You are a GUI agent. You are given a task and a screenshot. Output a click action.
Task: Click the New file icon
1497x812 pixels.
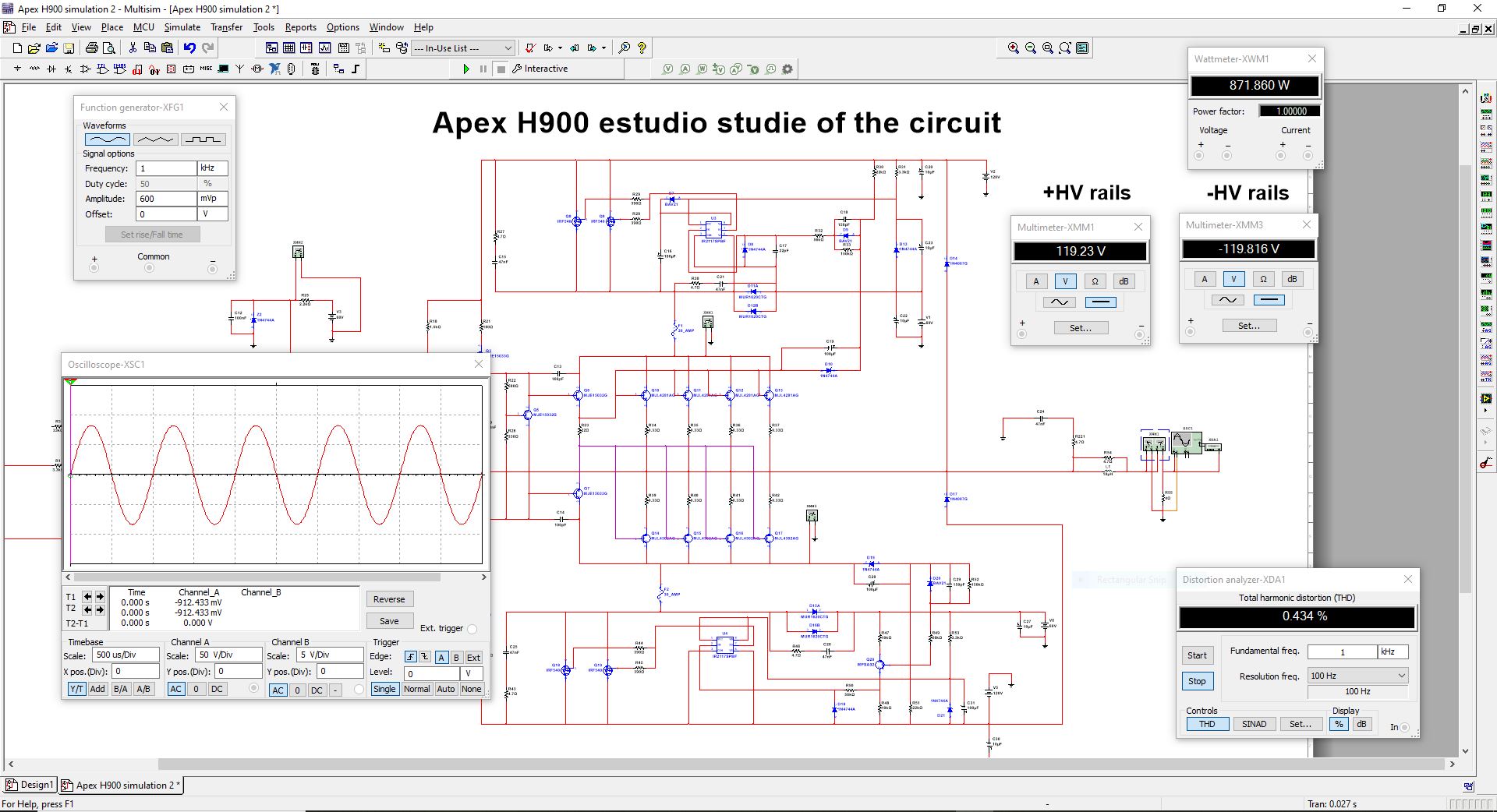17,48
